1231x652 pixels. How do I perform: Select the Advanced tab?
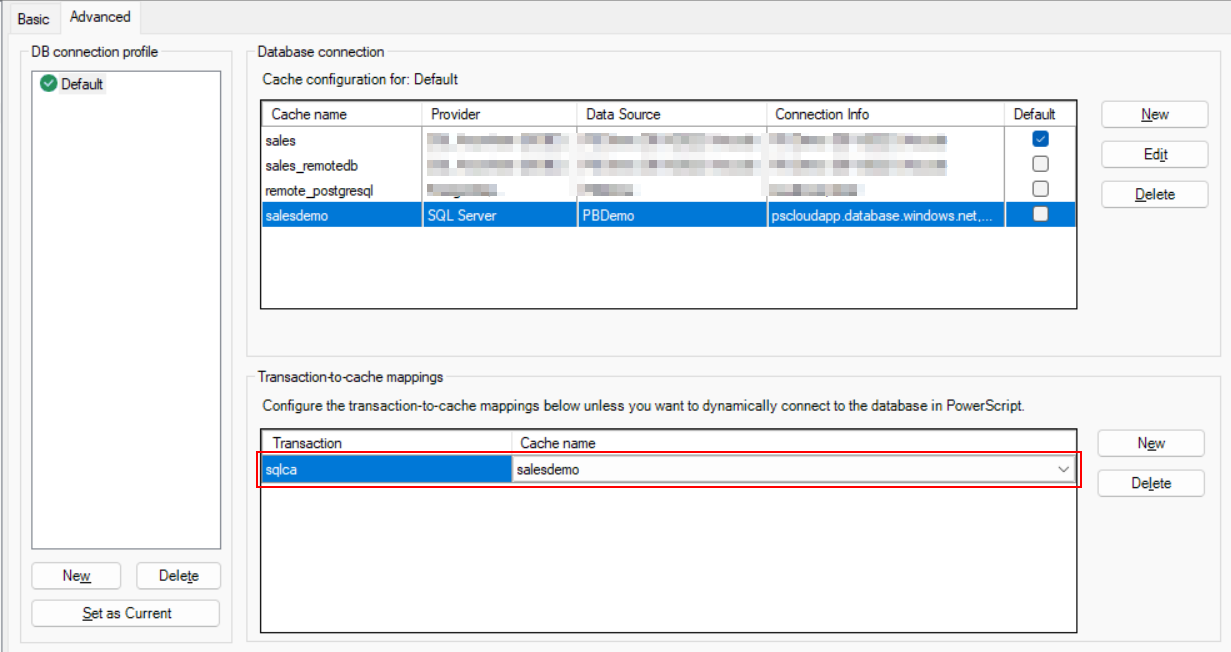pyautogui.click(x=100, y=17)
